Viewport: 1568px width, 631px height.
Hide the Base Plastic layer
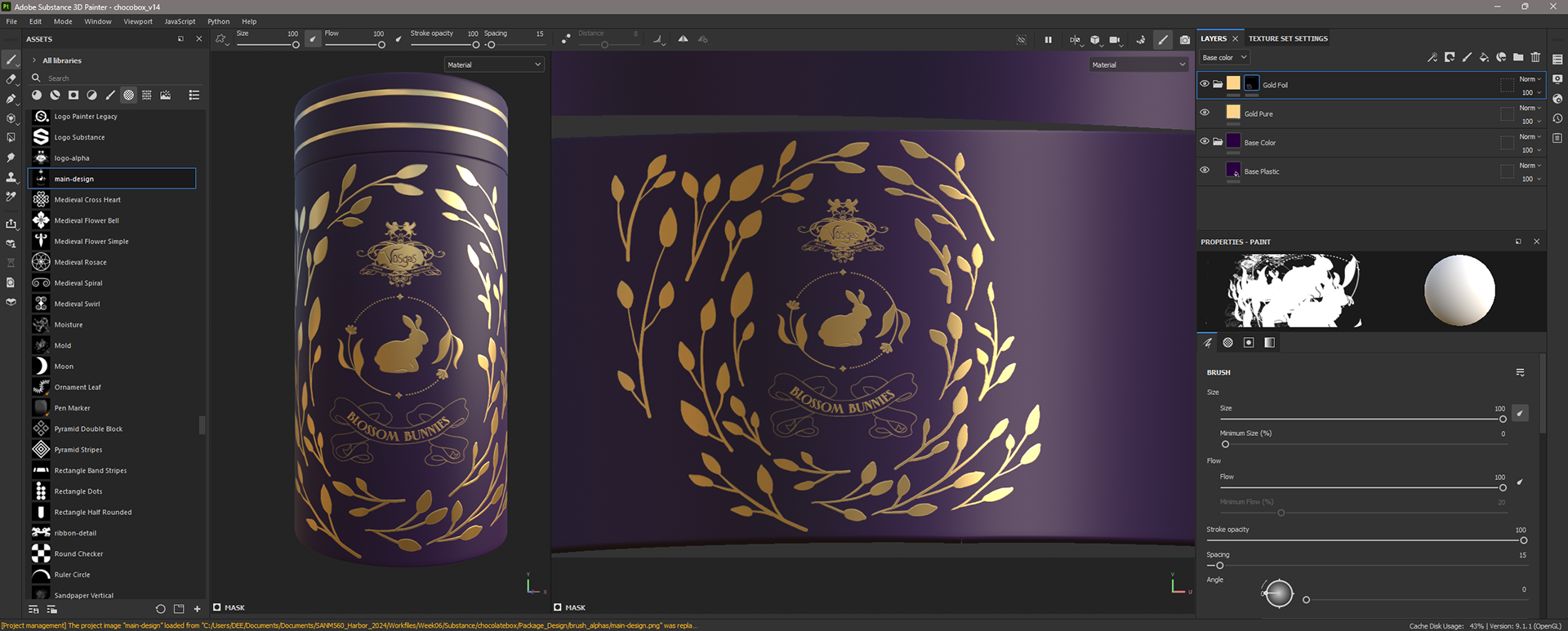point(1205,170)
